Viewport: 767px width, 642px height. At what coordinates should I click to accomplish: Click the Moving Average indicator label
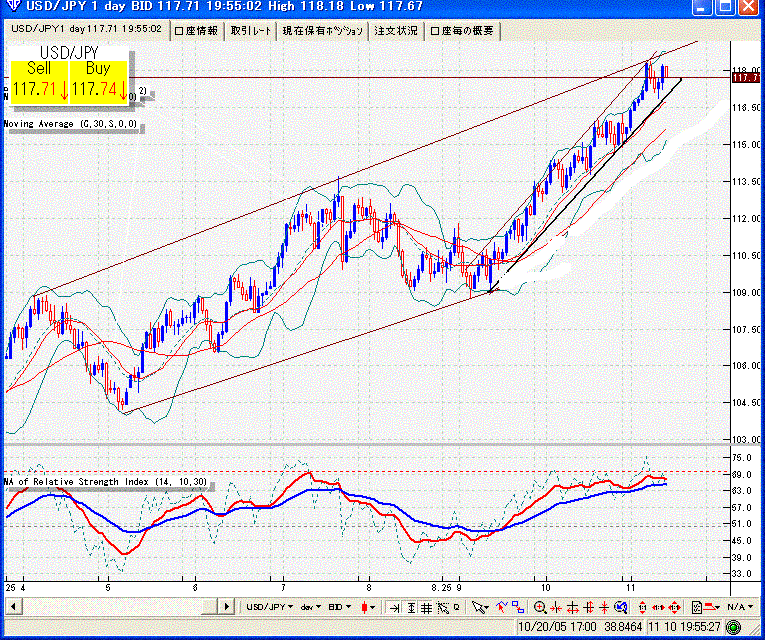(x=69, y=125)
